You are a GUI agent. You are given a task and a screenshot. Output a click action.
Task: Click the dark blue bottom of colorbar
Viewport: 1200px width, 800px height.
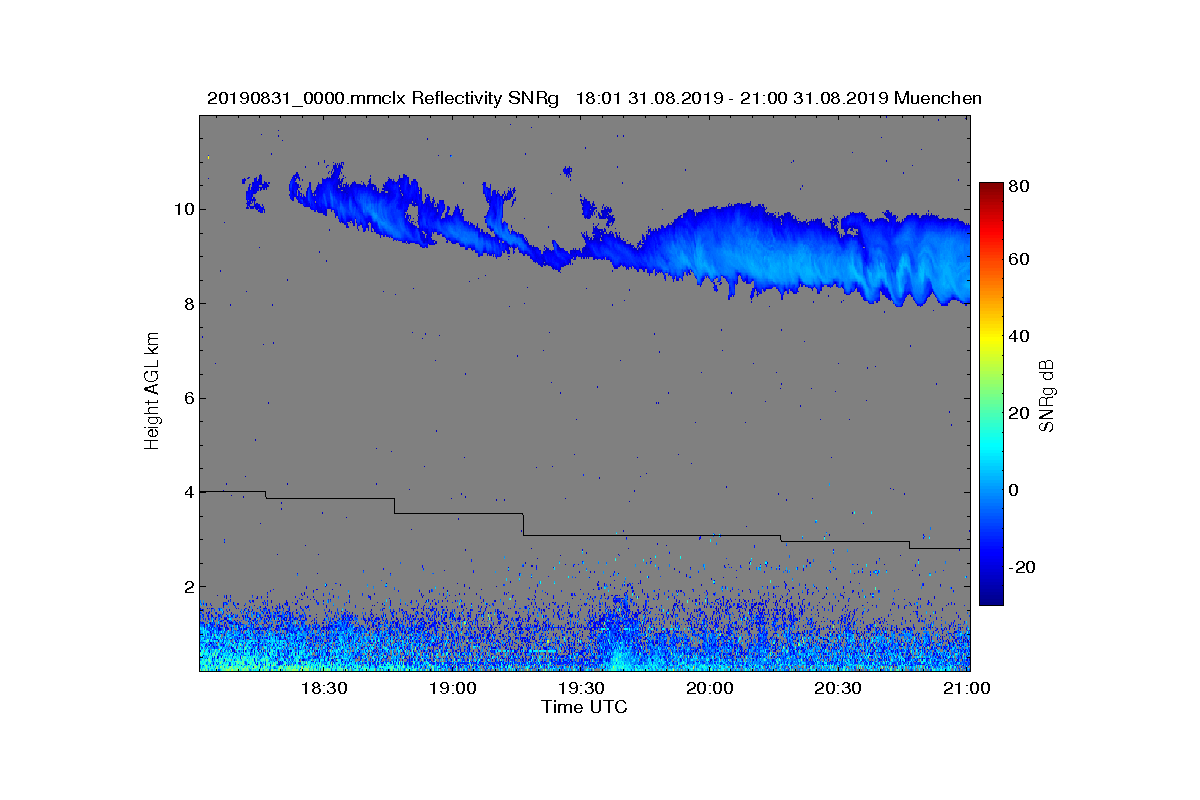[x=991, y=597]
